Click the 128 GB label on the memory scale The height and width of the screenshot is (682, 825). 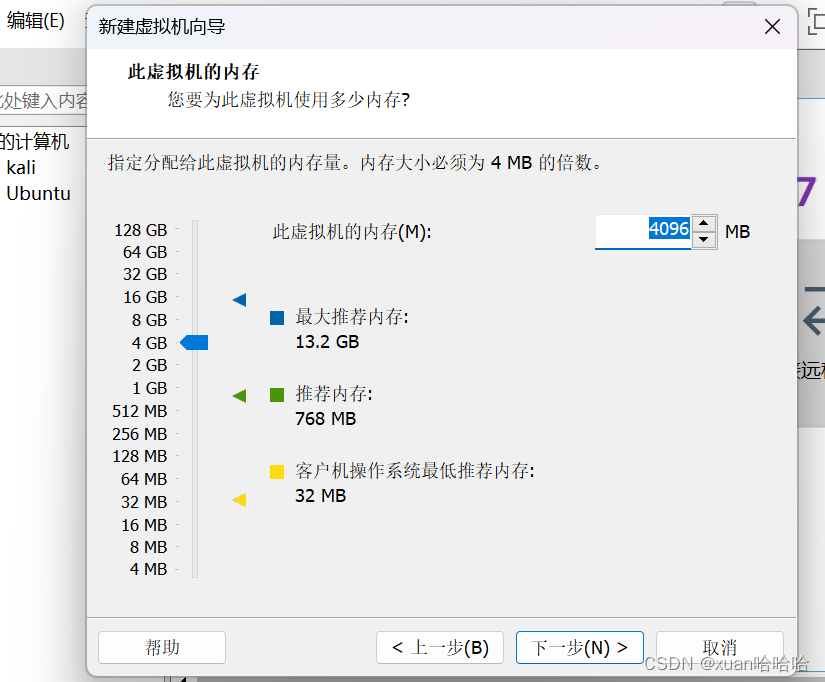[x=140, y=229]
